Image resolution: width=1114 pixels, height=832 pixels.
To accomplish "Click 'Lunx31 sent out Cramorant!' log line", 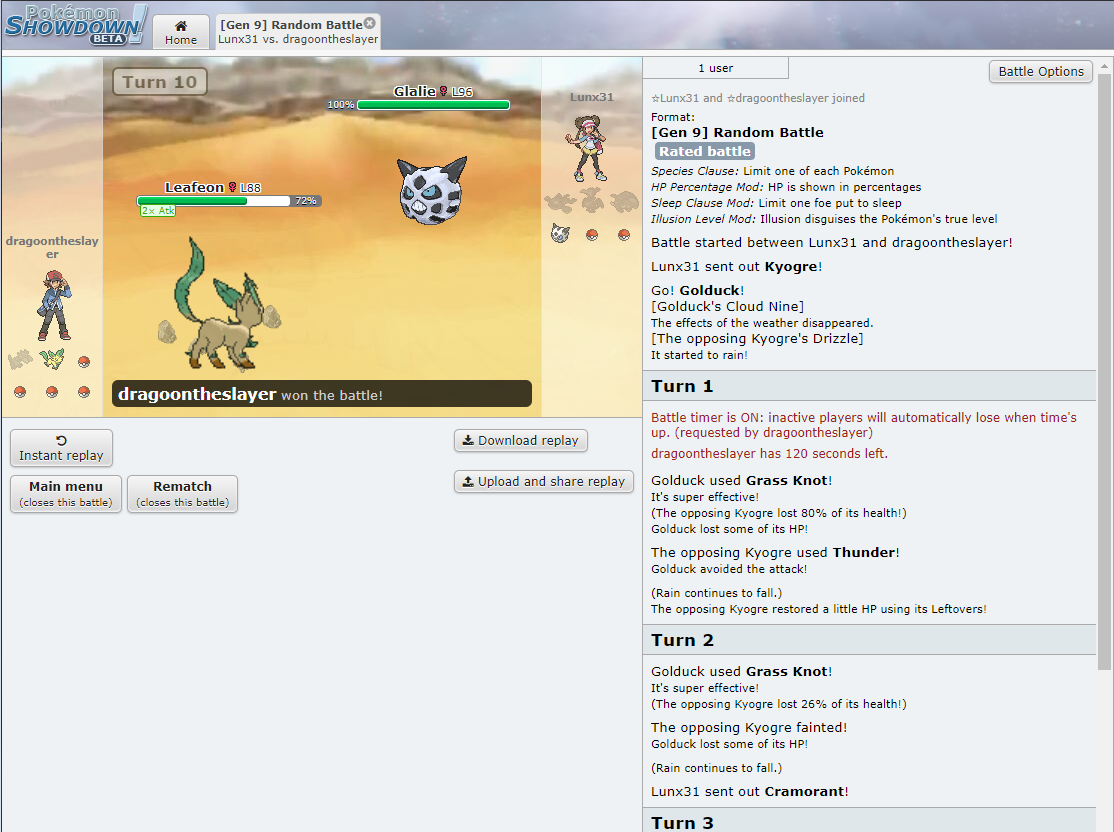I will [x=750, y=792].
